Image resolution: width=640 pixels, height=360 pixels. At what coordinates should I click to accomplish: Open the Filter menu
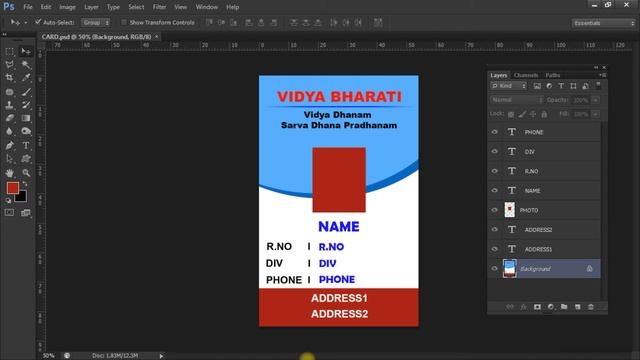159,7
